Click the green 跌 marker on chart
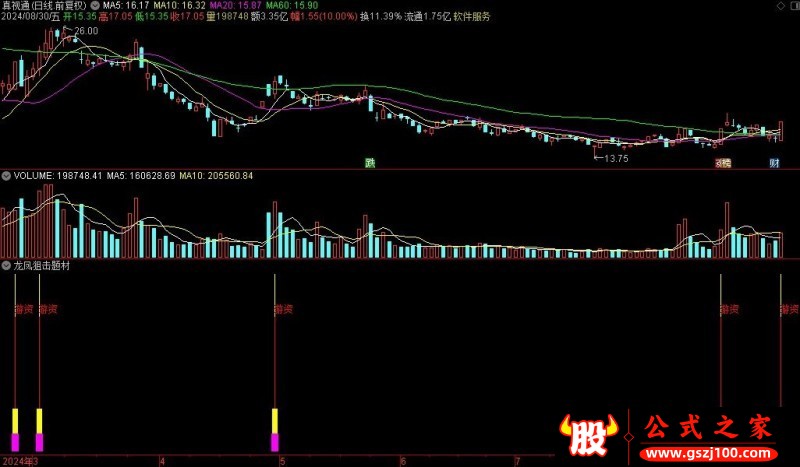Viewport: 800px width, 467px height. (370, 163)
